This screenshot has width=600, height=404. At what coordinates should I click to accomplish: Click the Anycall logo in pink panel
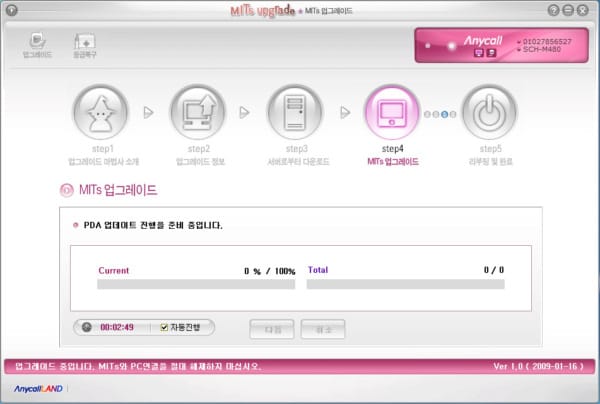click(x=483, y=40)
